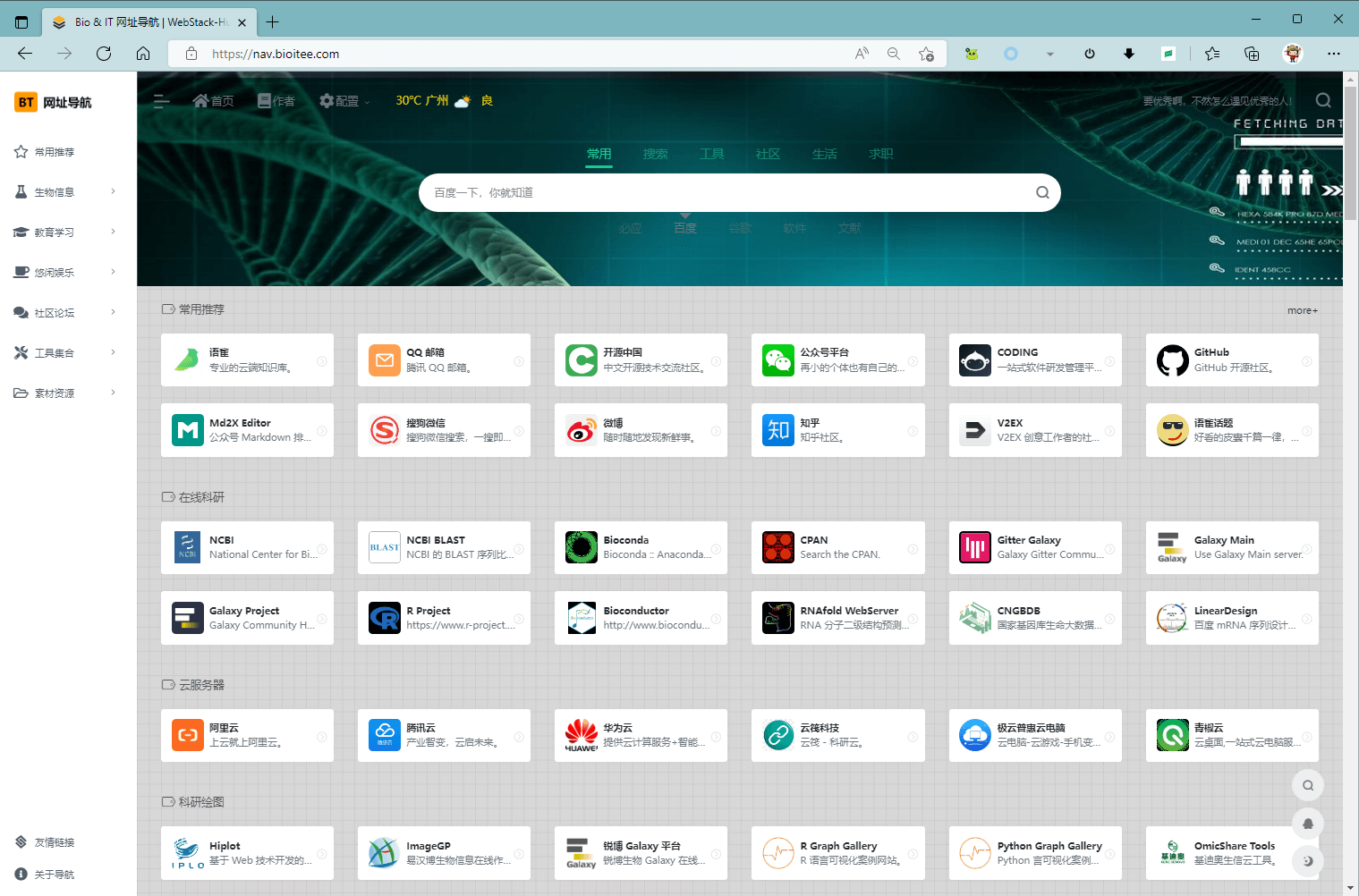Open the 开源中国 card
The width and height of the screenshot is (1359, 896).
point(641,360)
